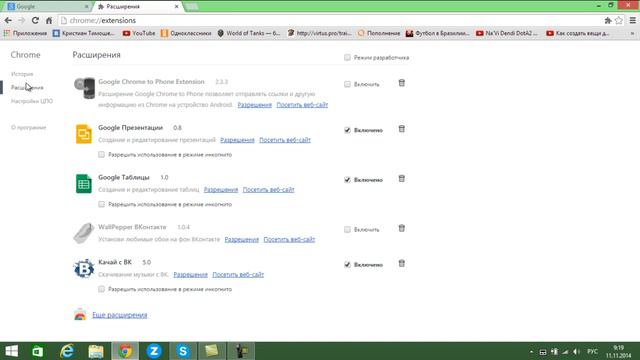The height and width of the screenshot is (360, 640).
Task: Click the browser forward arrow
Action: click(x=22, y=20)
